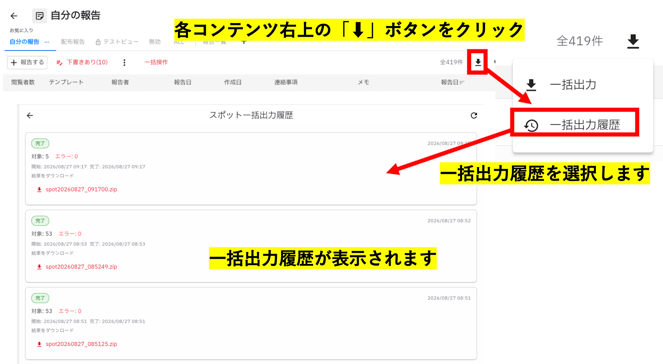Image resolution: width=663 pixels, height=364 pixels.
Task: Switch to the 無効 tab
Action: tap(155, 42)
